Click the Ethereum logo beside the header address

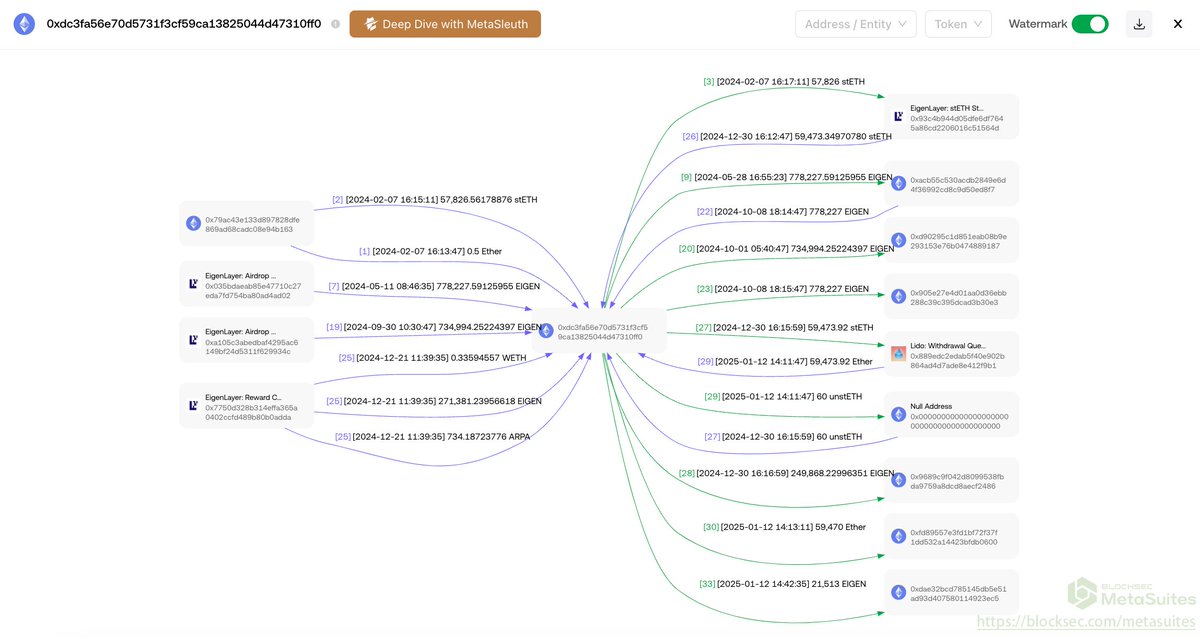click(24, 24)
